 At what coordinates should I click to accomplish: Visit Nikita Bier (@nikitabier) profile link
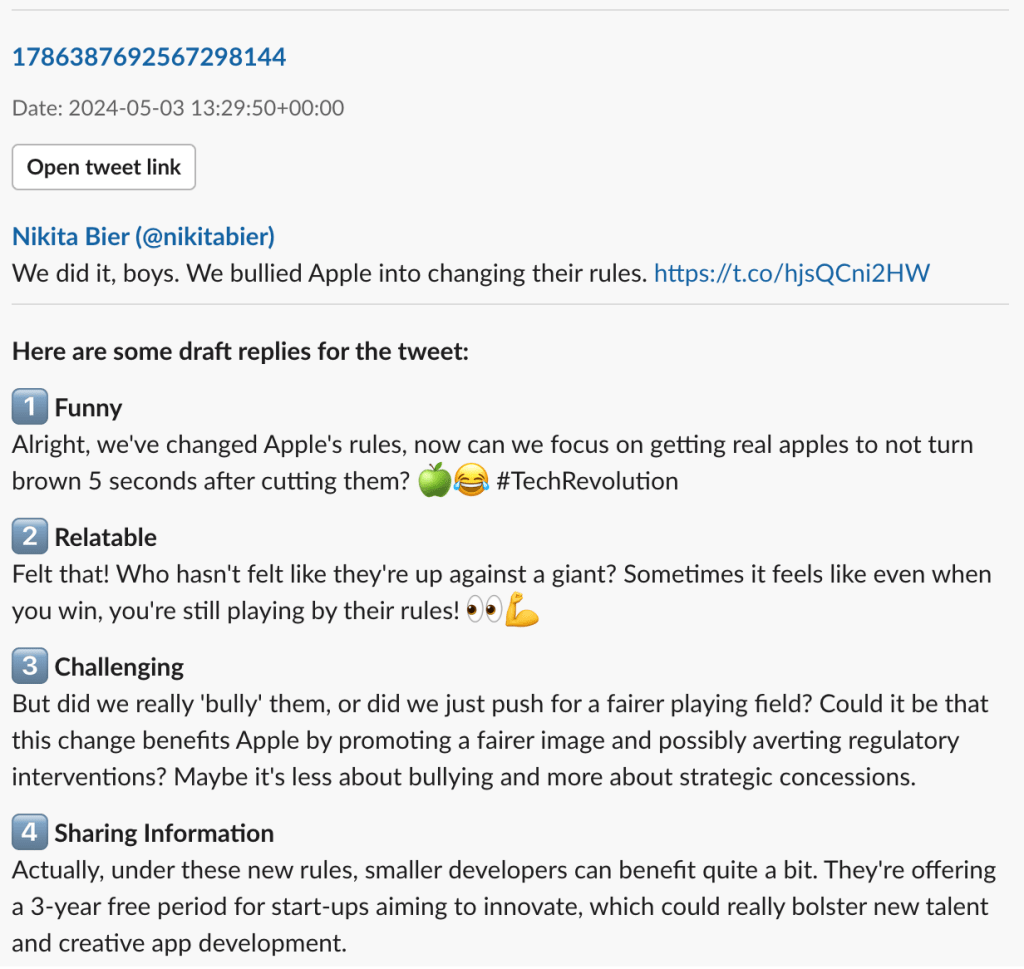pyautogui.click(x=143, y=236)
